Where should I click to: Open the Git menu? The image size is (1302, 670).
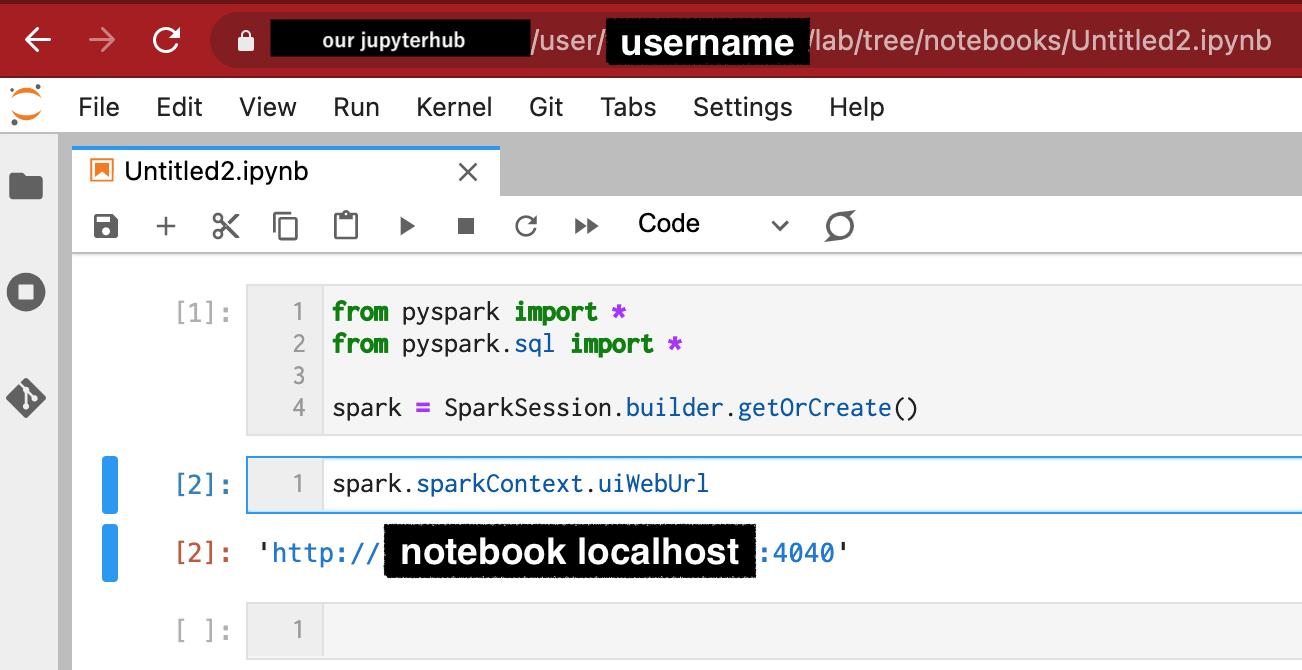tap(547, 107)
